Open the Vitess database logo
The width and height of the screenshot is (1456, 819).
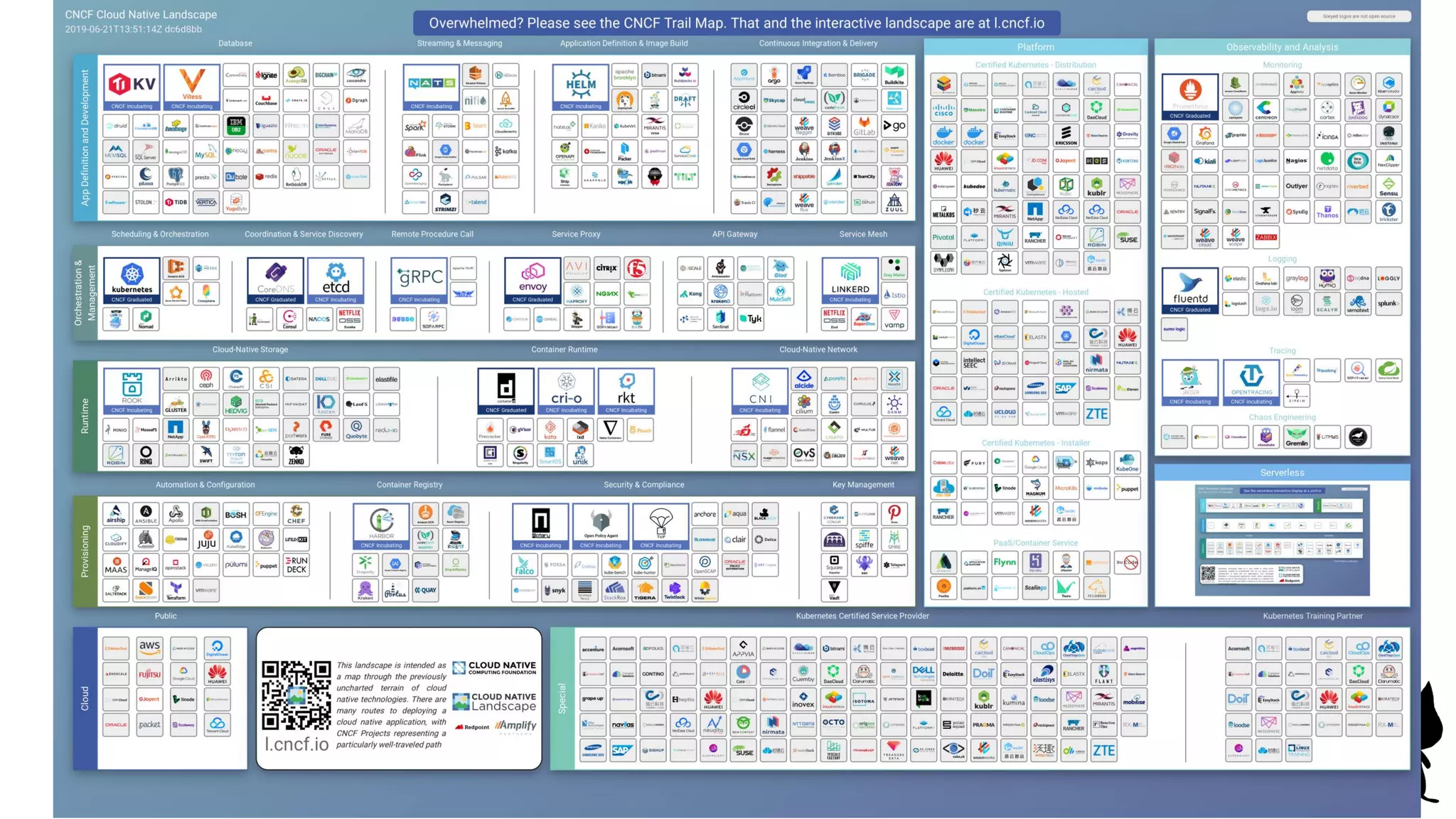pyautogui.click(x=191, y=87)
